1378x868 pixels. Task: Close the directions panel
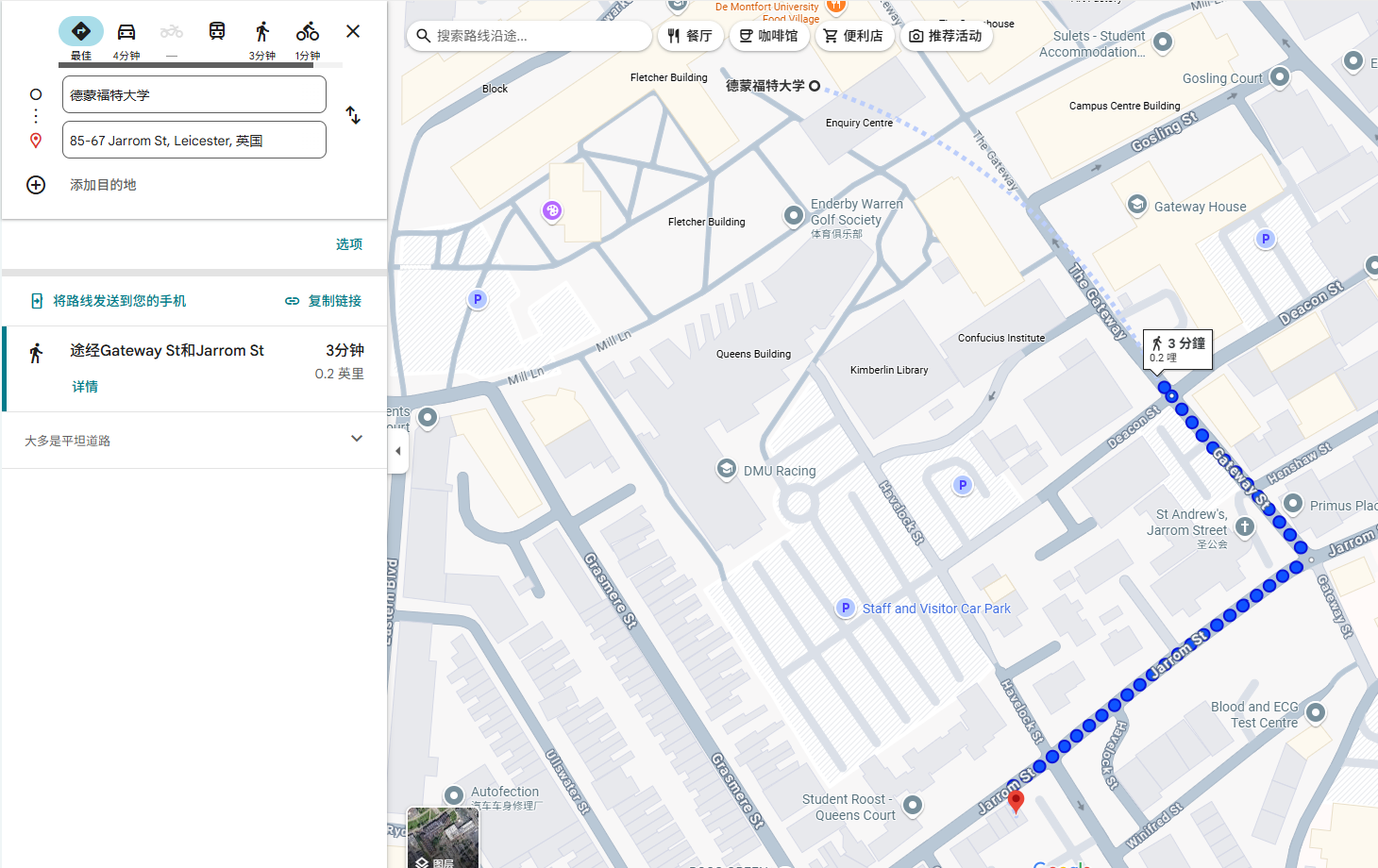coord(353,31)
